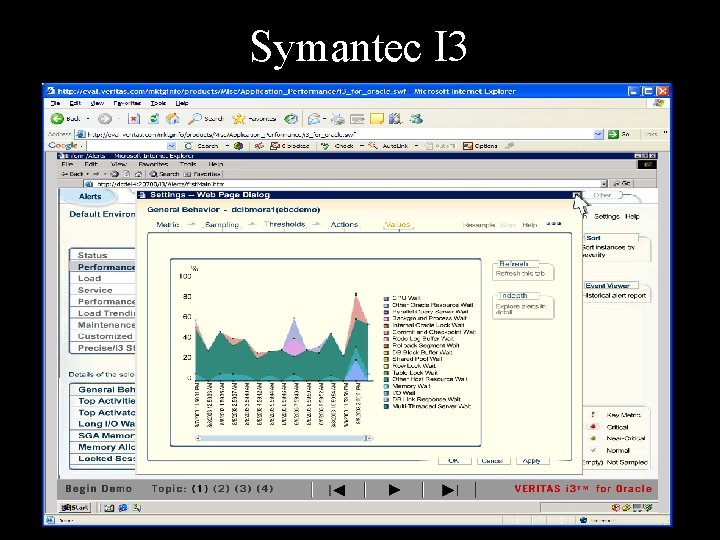Open the Help menu of outer IE window
Screen dimensions: 720x540
click(182, 103)
